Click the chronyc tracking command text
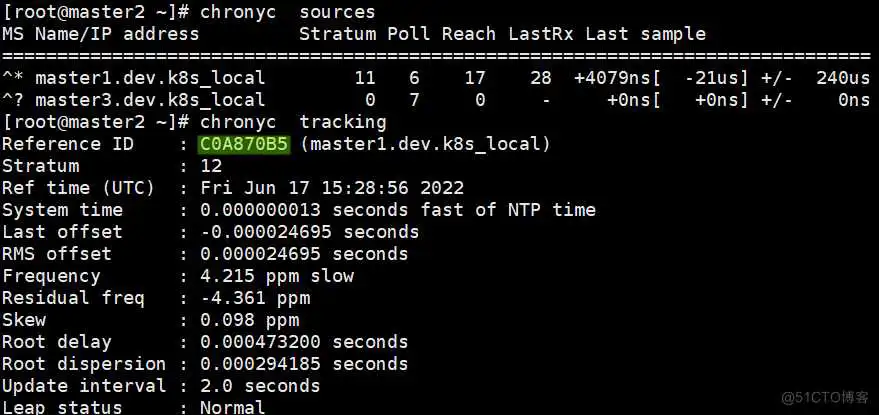Viewport: 879px width, 415px height. [293, 122]
